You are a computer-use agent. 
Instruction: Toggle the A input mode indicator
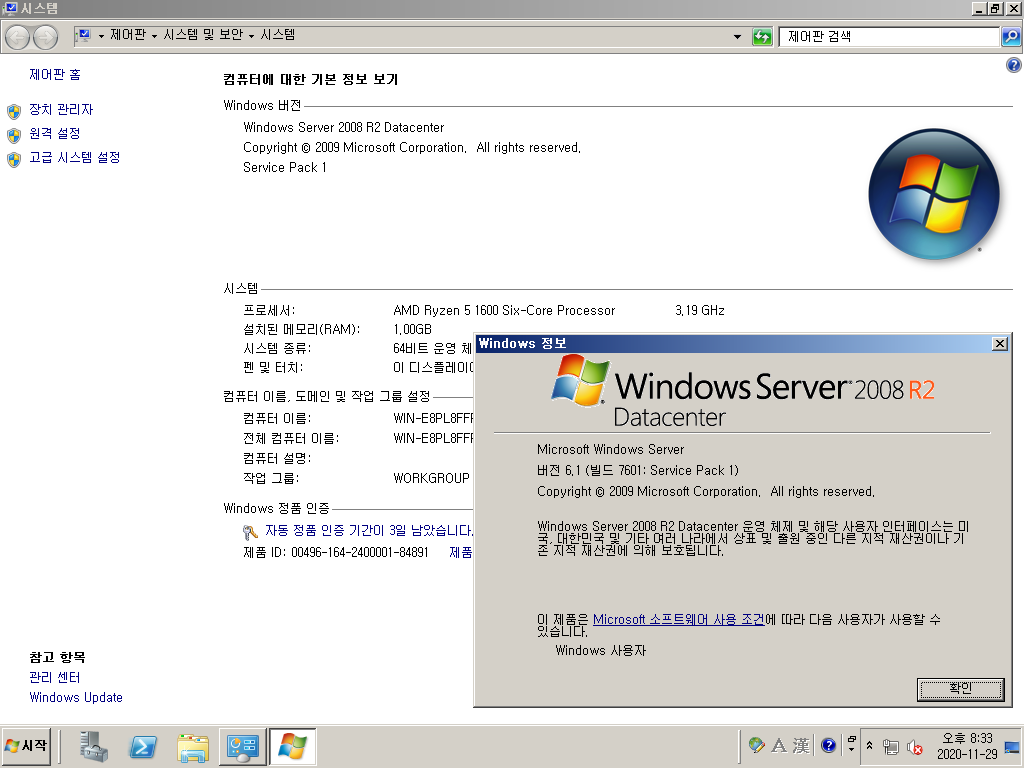pos(778,745)
